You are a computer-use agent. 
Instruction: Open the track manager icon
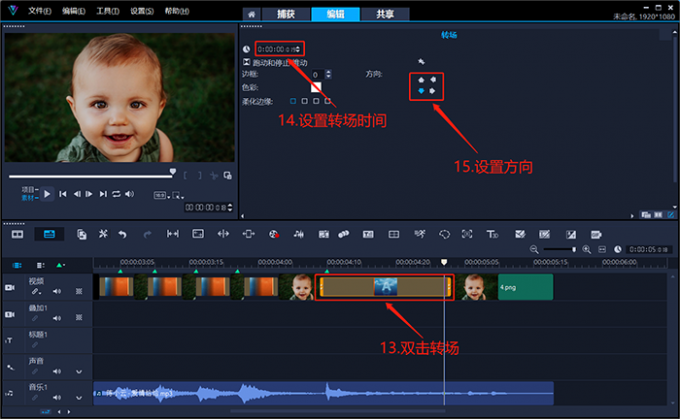point(40,265)
